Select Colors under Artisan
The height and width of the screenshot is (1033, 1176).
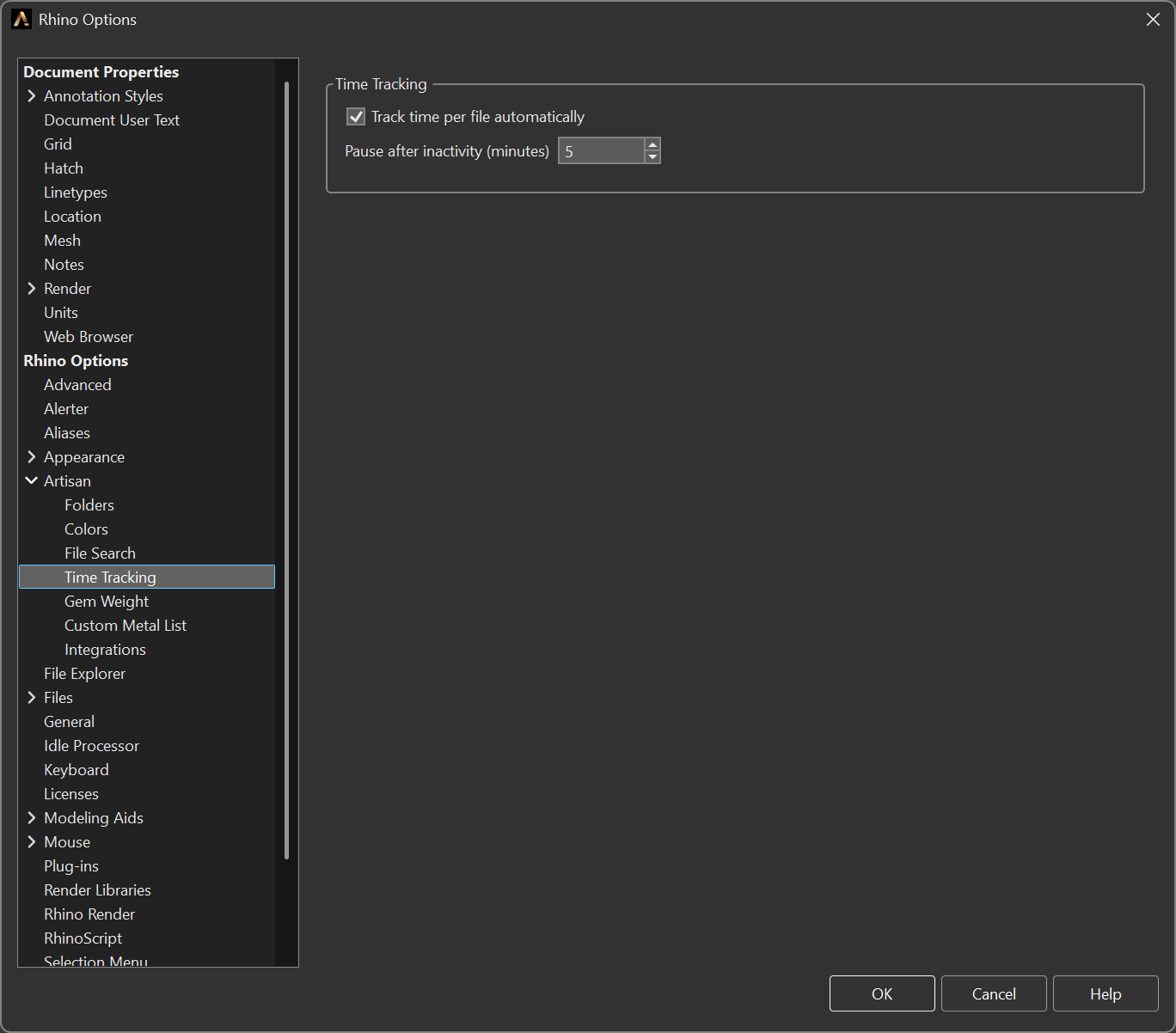[86, 529]
